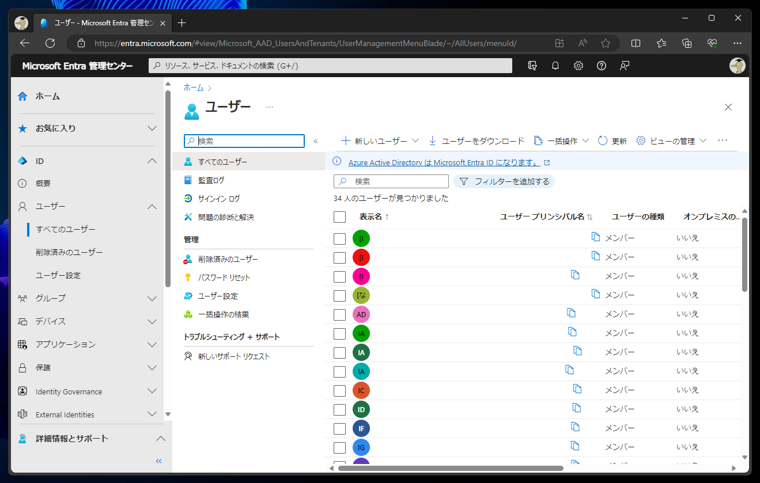Open the 一括操作 dropdown
This screenshot has width=760, height=483.
tap(561, 141)
